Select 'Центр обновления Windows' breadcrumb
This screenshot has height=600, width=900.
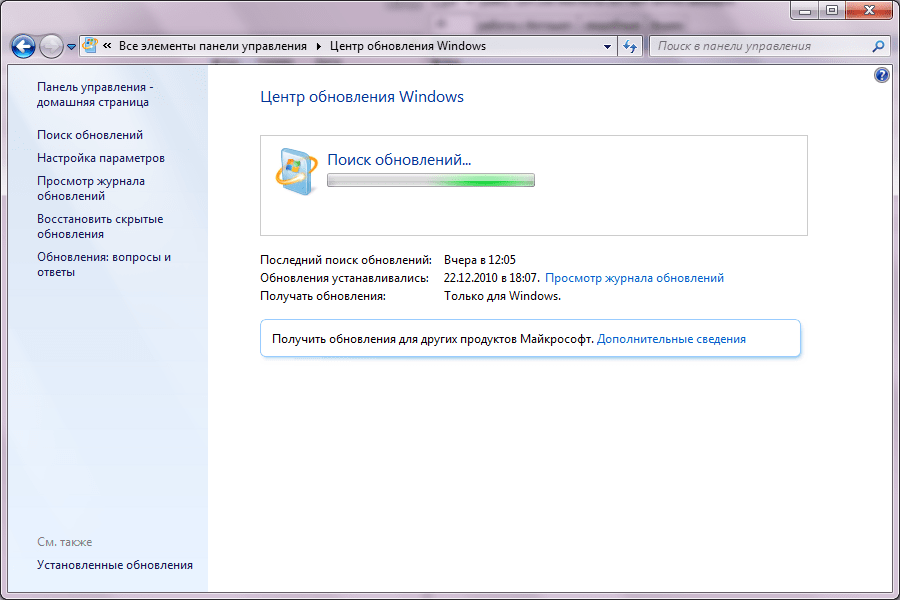(x=408, y=46)
